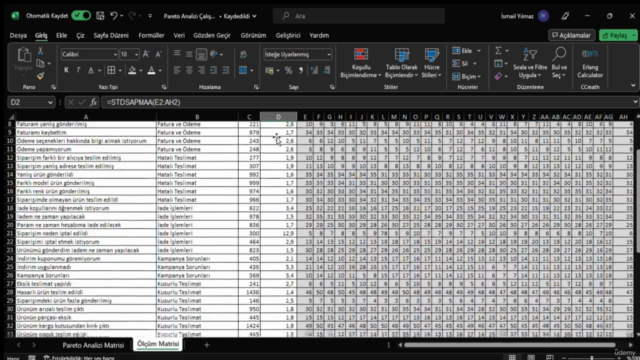The image size is (640, 360).
Task: Click the Wrap Text icon
Action: coord(244,54)
